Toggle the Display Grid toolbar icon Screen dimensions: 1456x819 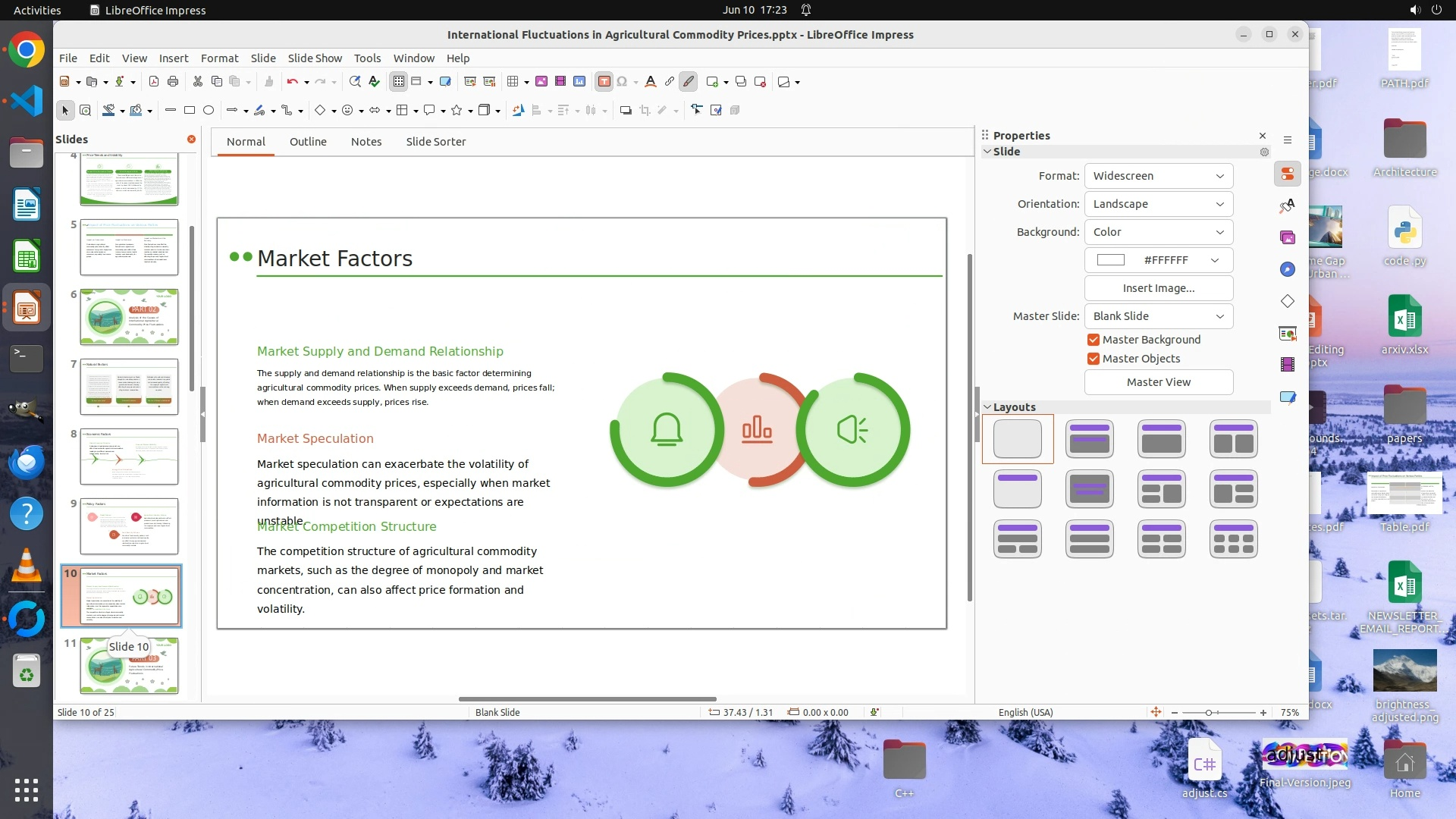[398, 82]
